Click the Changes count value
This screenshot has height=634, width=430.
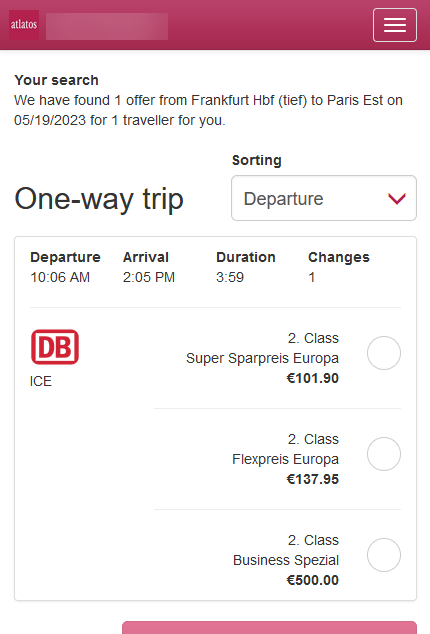(x=311, y=277)
